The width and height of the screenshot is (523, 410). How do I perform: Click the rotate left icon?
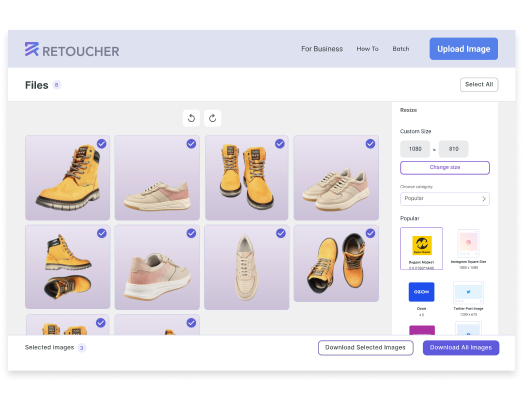[191, 118]
